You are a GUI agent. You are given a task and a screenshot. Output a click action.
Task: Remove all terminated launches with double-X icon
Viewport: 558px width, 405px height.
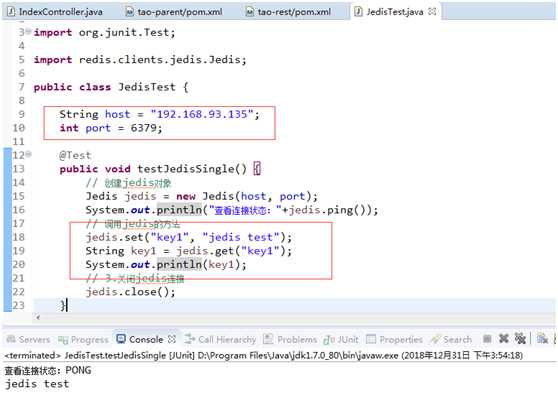point(520,338)
